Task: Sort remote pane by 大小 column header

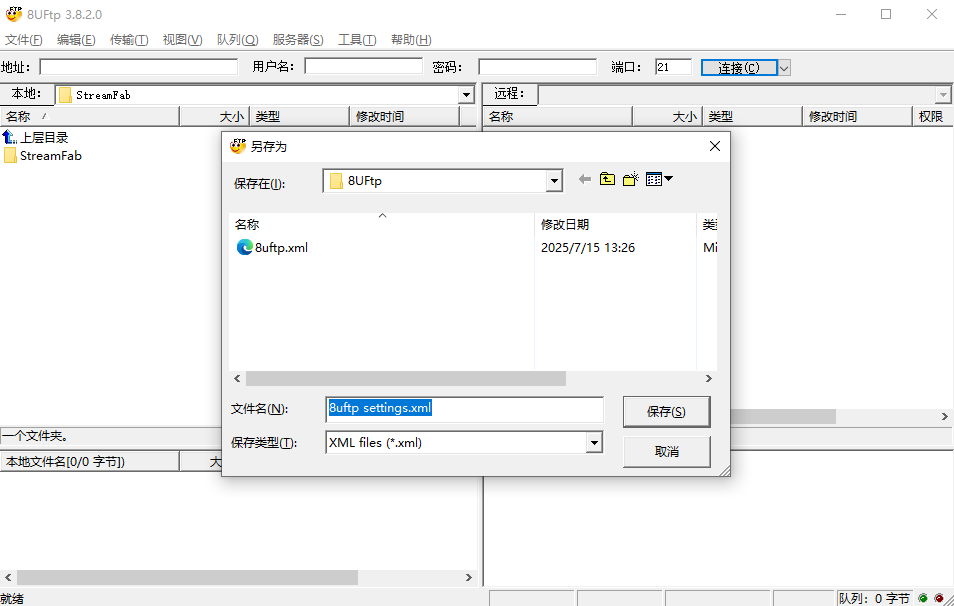Action: [668, 116]
